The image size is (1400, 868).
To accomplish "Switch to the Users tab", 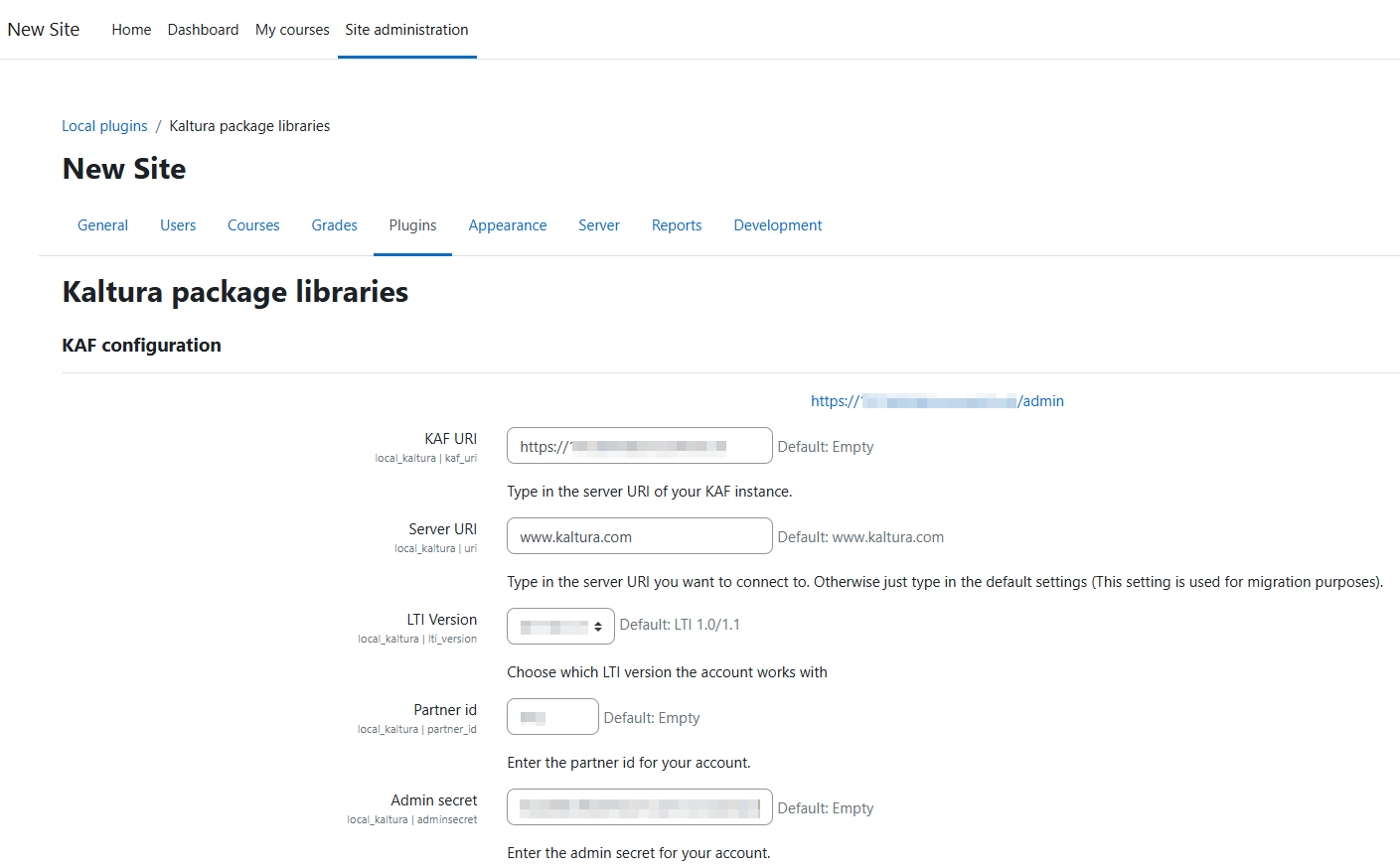I will (178, 225).
